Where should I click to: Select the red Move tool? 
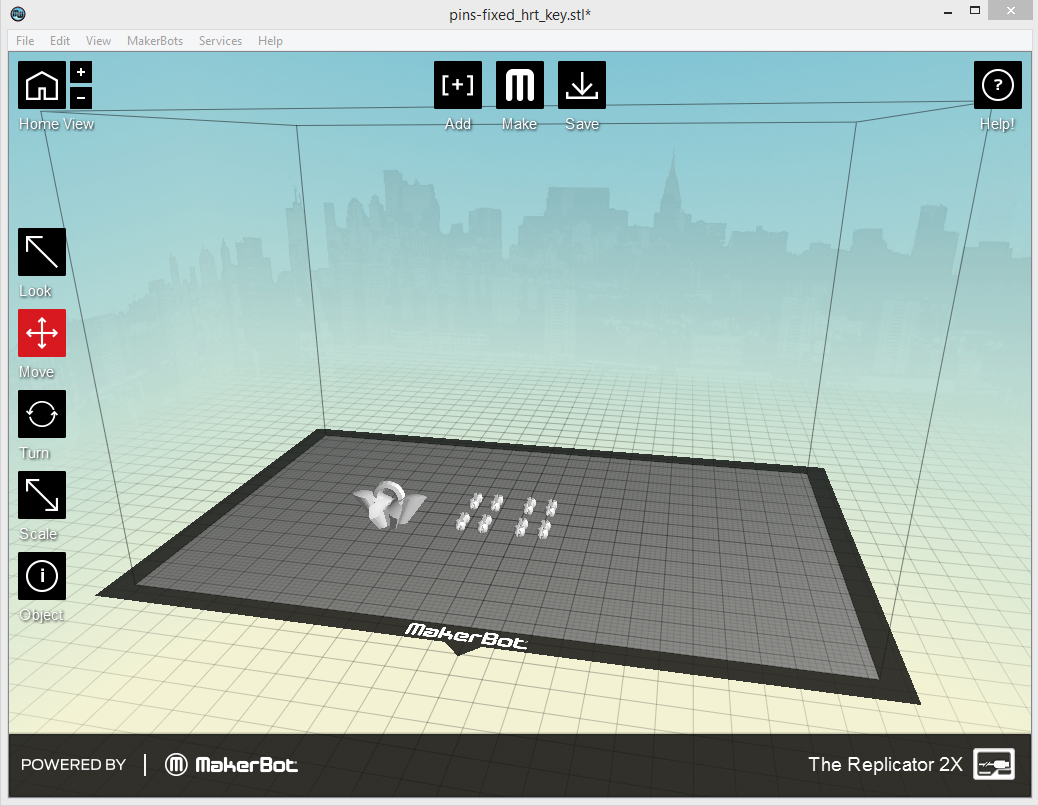(42, 333)
